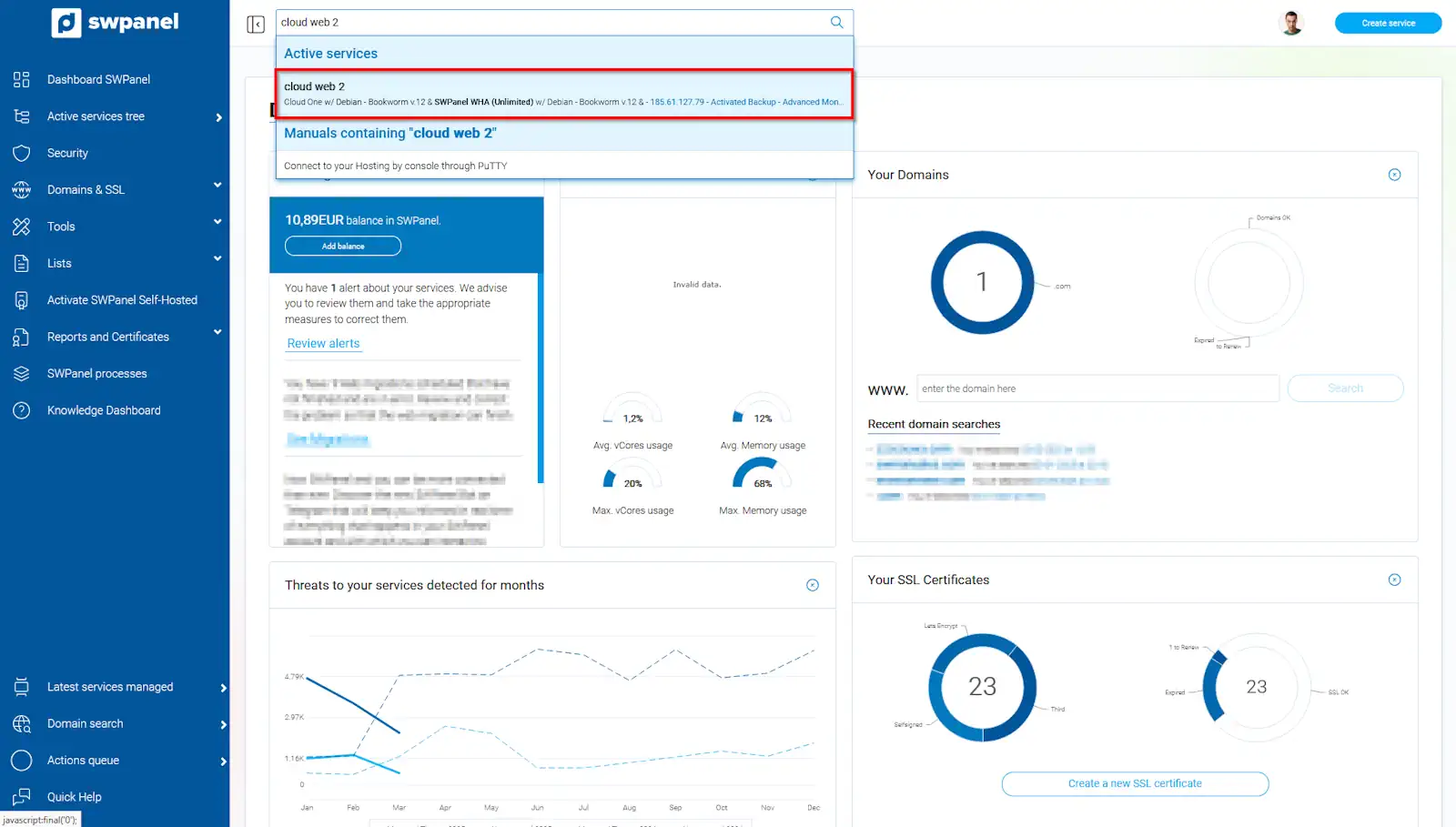Click the Add balance button

[343, 246]
